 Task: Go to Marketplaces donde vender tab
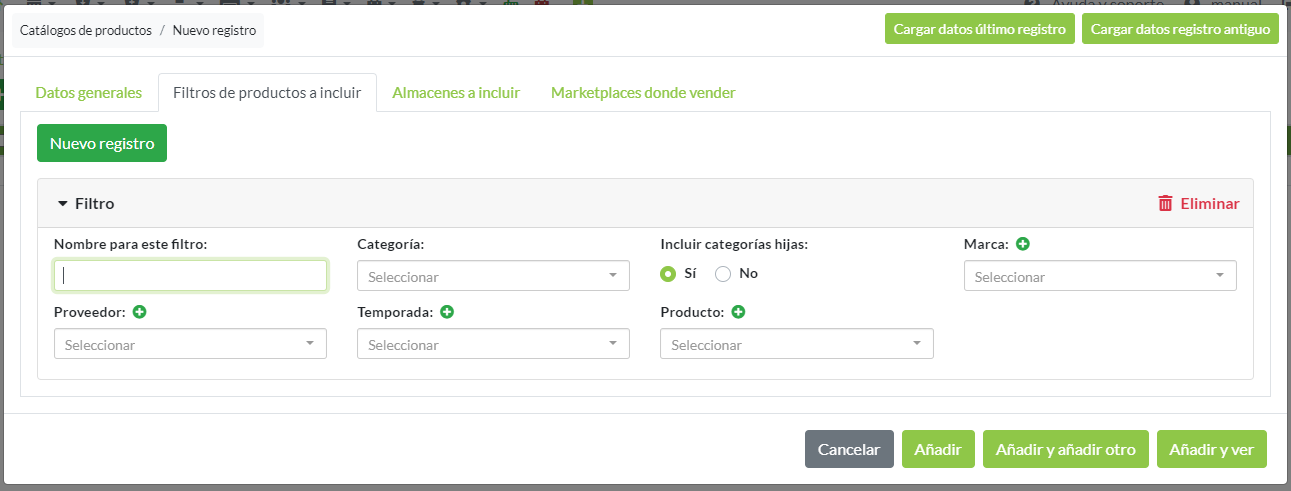click(x=643, y=93)
